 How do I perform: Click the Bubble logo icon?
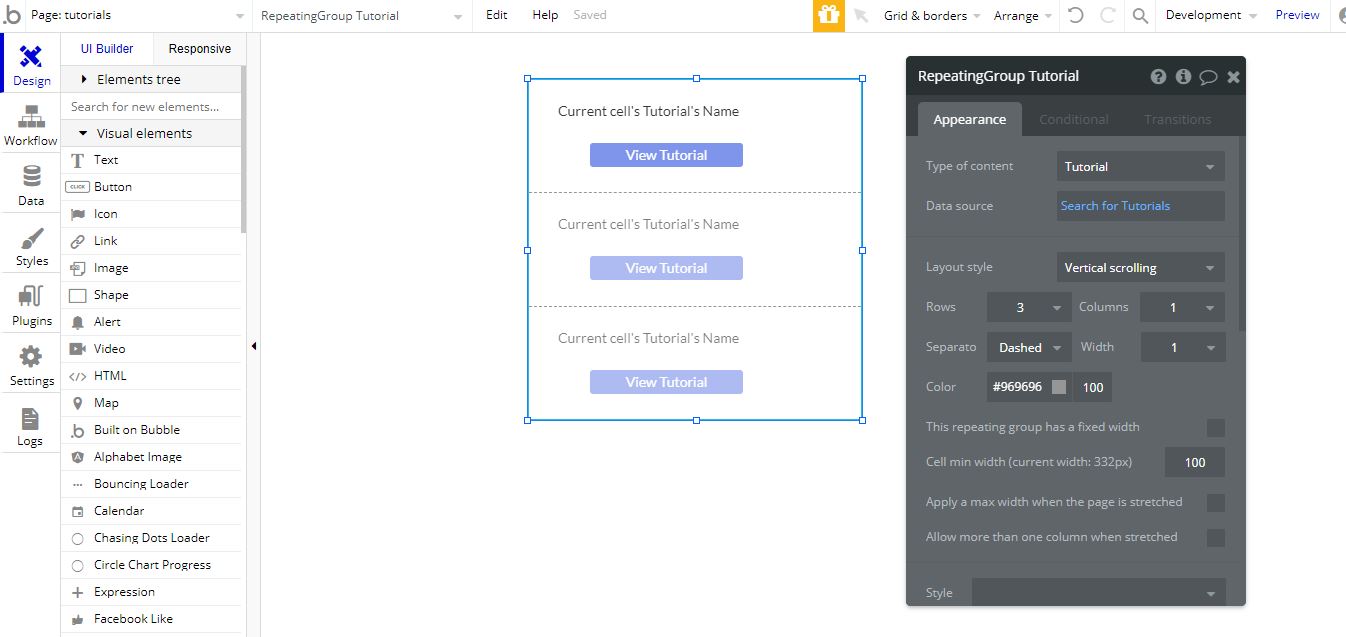tap(12, 15)
